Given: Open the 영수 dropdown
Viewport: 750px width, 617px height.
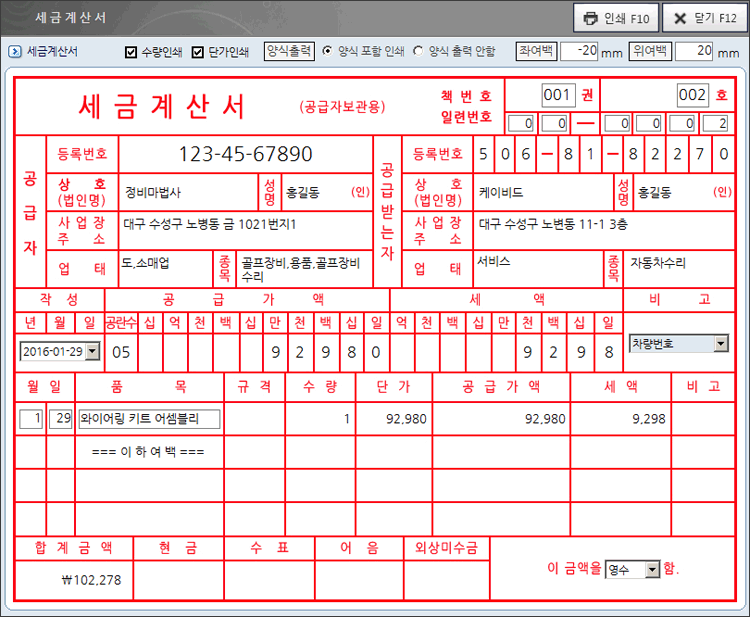Looking at the screenshot, I should point(652,569).
